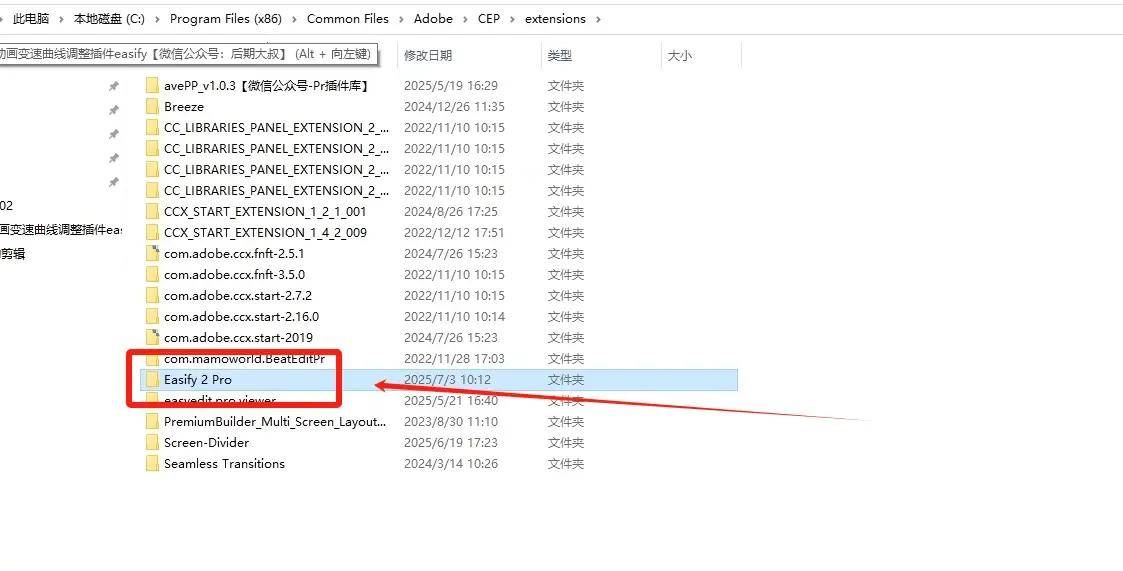
Task: Select the com.adobe.ccx.start-2019 folder icon
Action: pos(152,337)
